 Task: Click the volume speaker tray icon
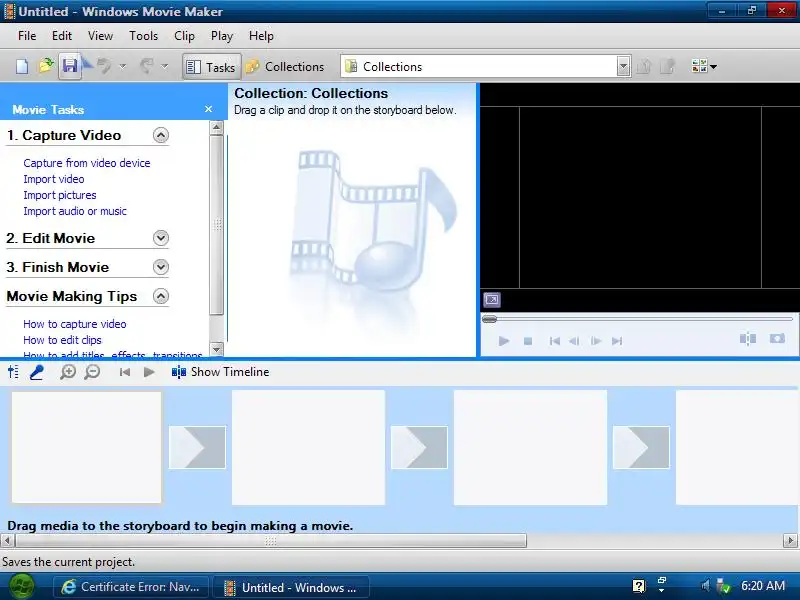705,586
